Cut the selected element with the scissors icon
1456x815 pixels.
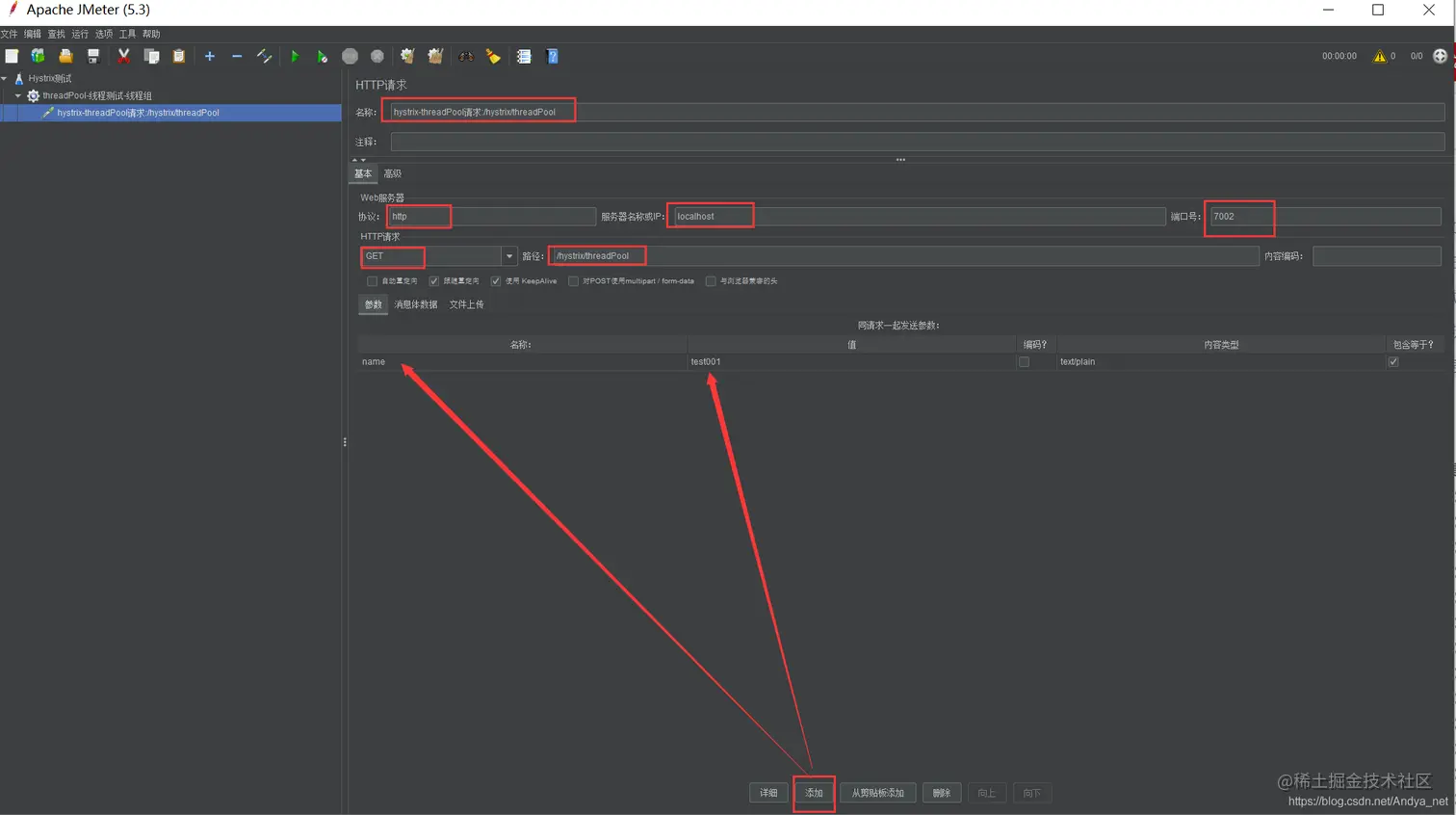123,56
